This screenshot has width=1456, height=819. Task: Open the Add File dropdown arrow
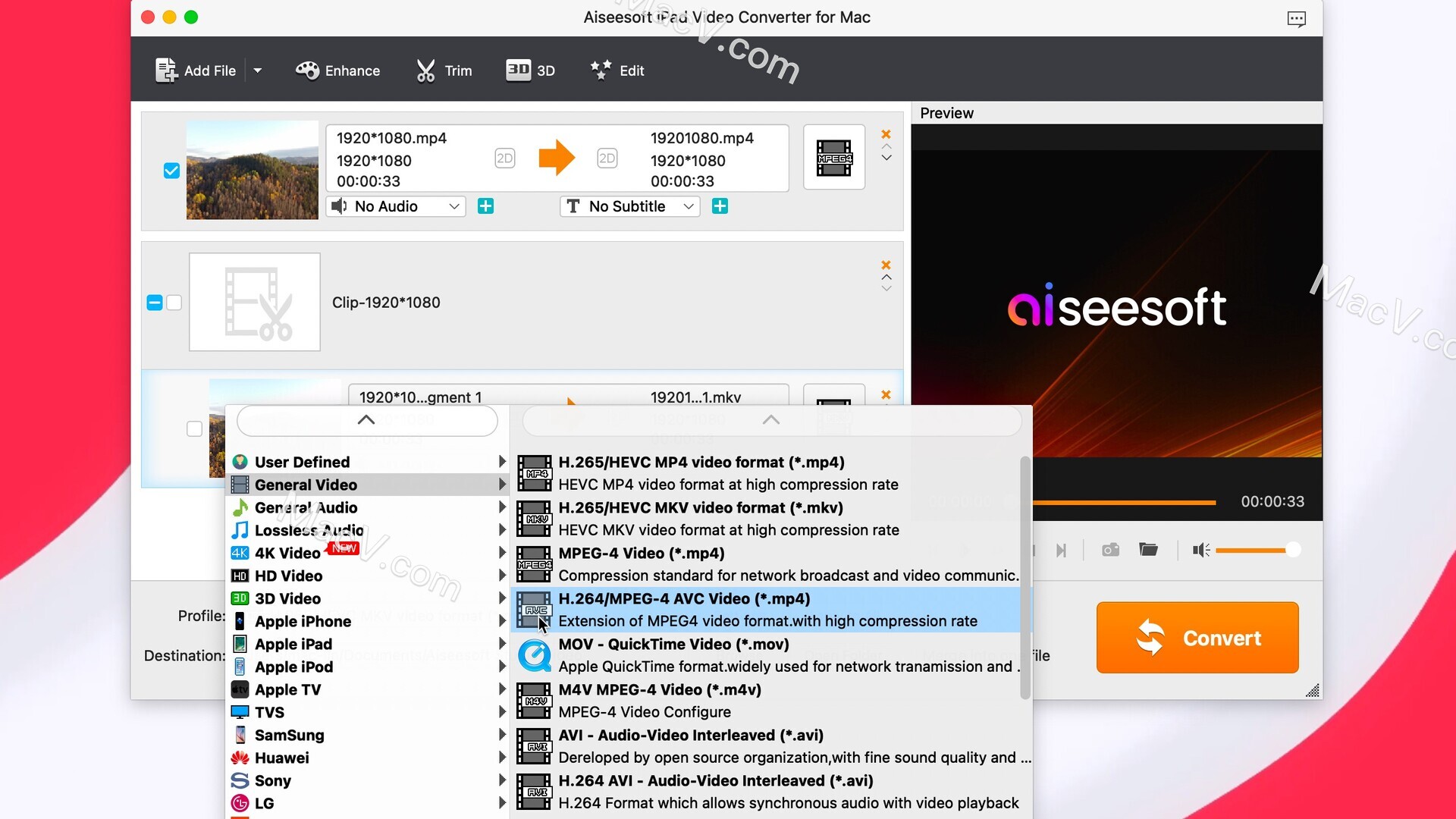258,71
